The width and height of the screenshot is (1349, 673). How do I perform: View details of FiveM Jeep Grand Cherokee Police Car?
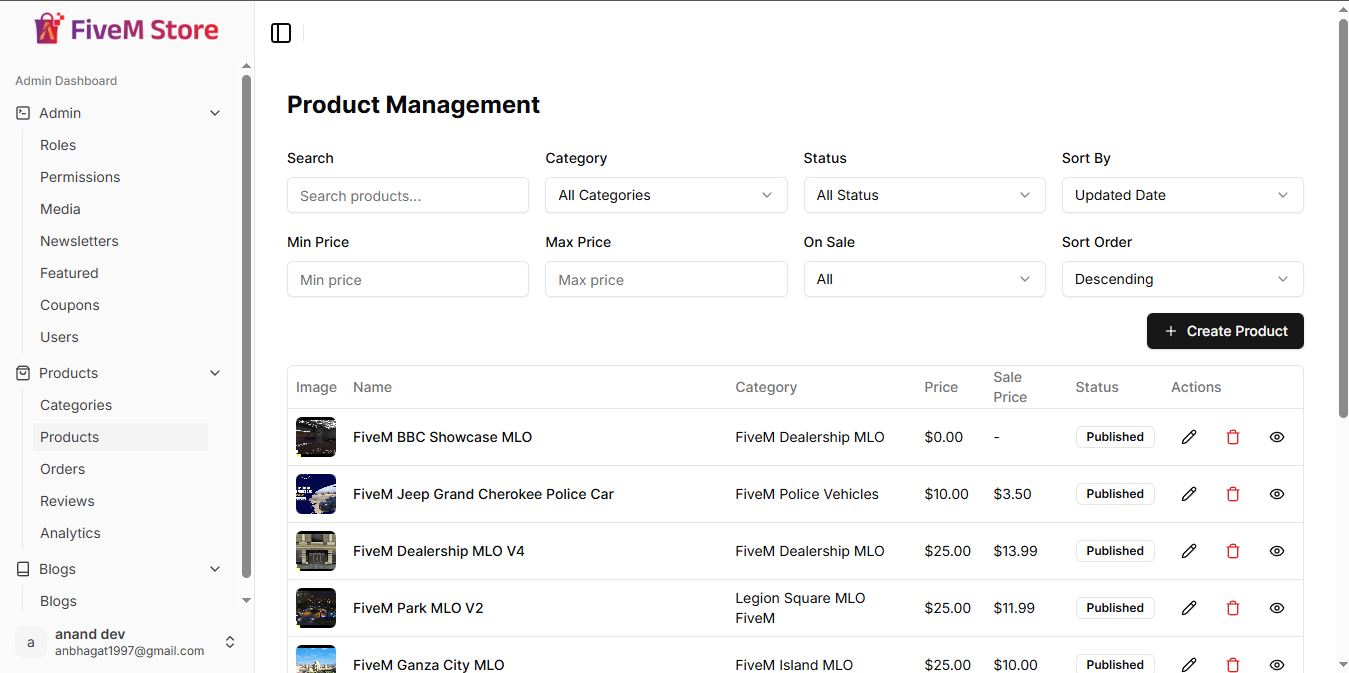[x=1276, y=494]
